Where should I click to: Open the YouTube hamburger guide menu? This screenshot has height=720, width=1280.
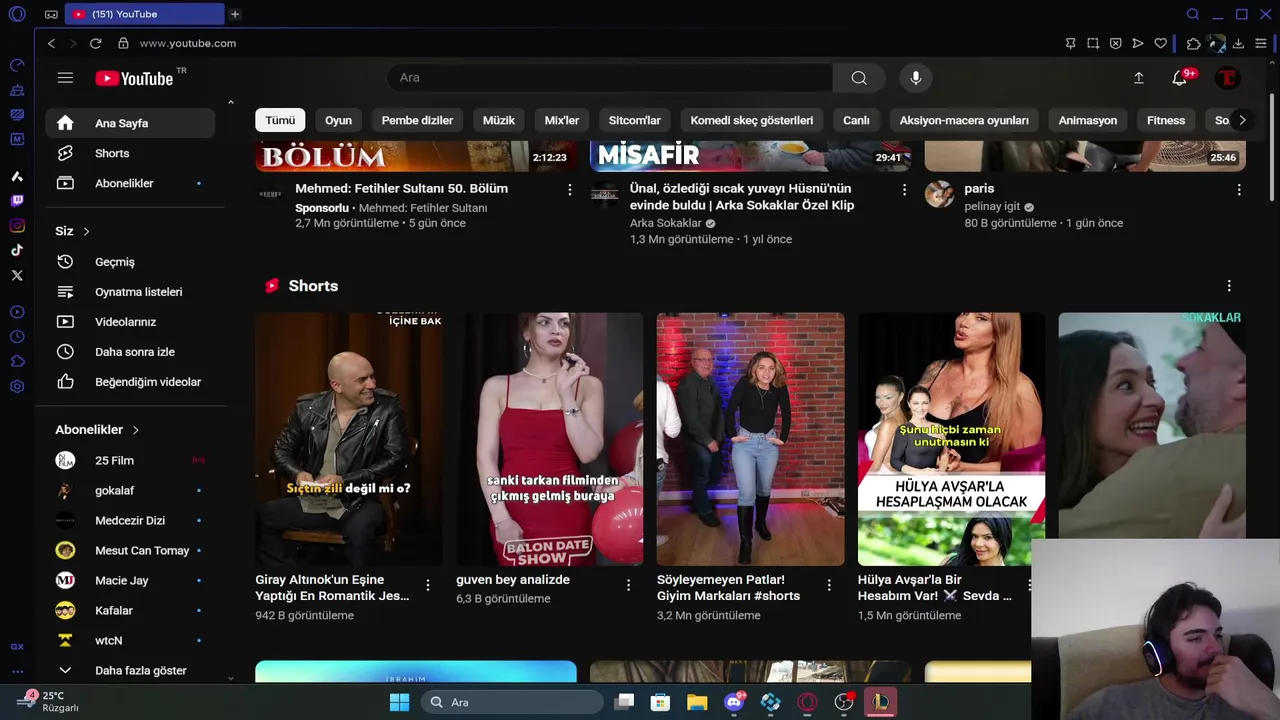pos(65,78)
